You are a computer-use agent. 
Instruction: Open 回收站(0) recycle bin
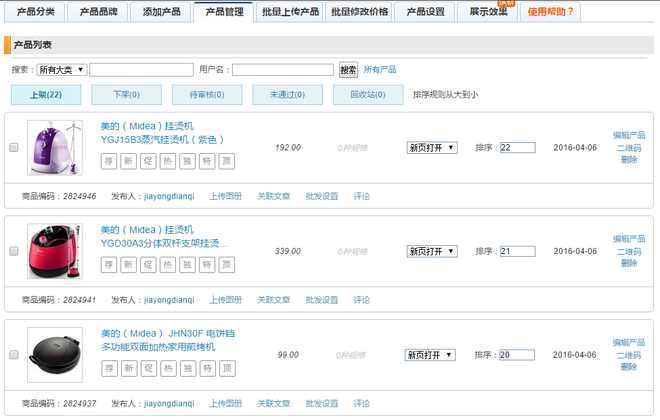pyautogui.click(x=368, y=95)
